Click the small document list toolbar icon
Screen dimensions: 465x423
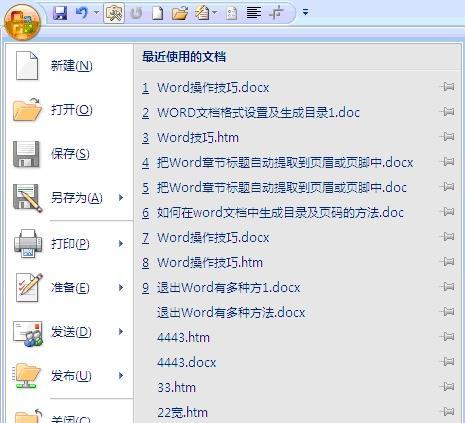(x=231, y=14)
